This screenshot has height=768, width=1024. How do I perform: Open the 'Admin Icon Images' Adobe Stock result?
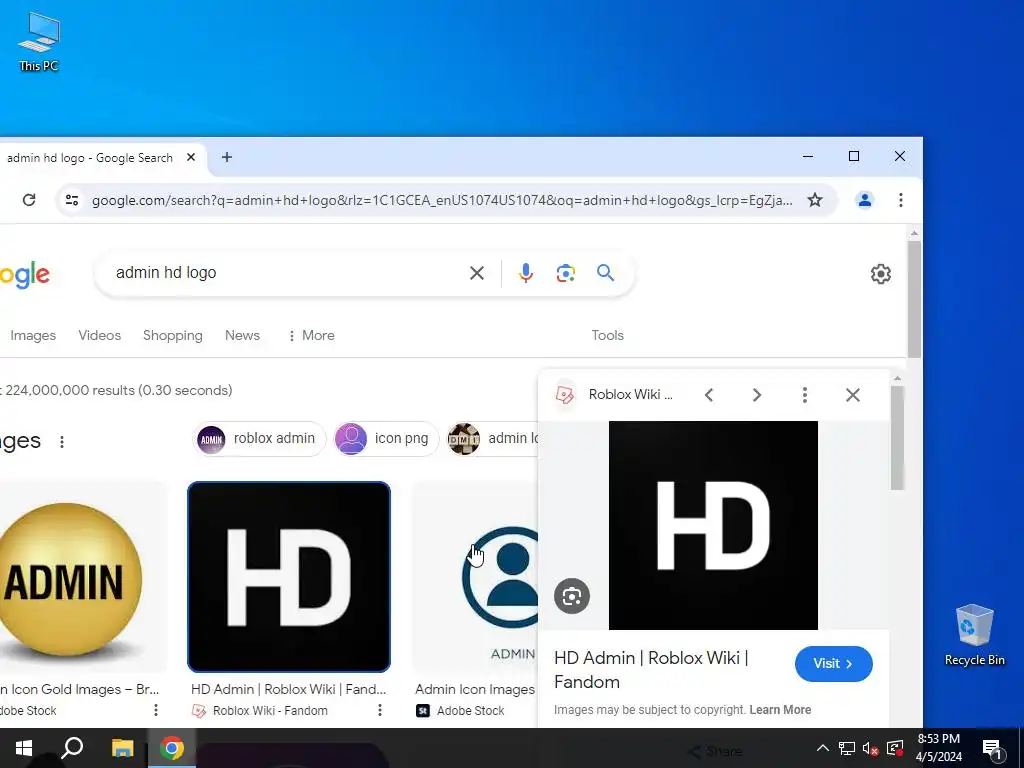[475, 690]
